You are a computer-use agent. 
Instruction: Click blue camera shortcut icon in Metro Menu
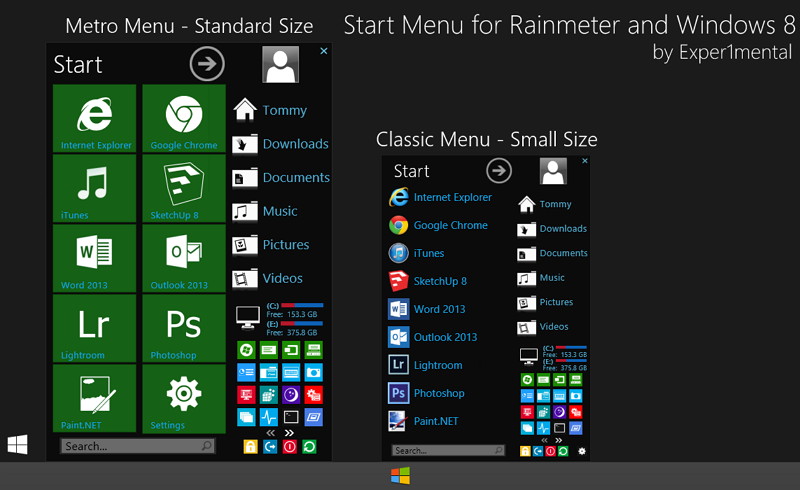point(314,373)
